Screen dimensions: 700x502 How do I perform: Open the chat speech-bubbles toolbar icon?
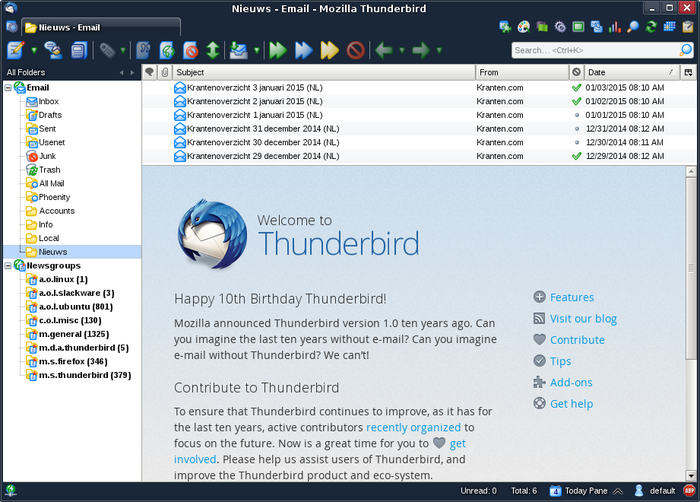(x=53, y=50)
